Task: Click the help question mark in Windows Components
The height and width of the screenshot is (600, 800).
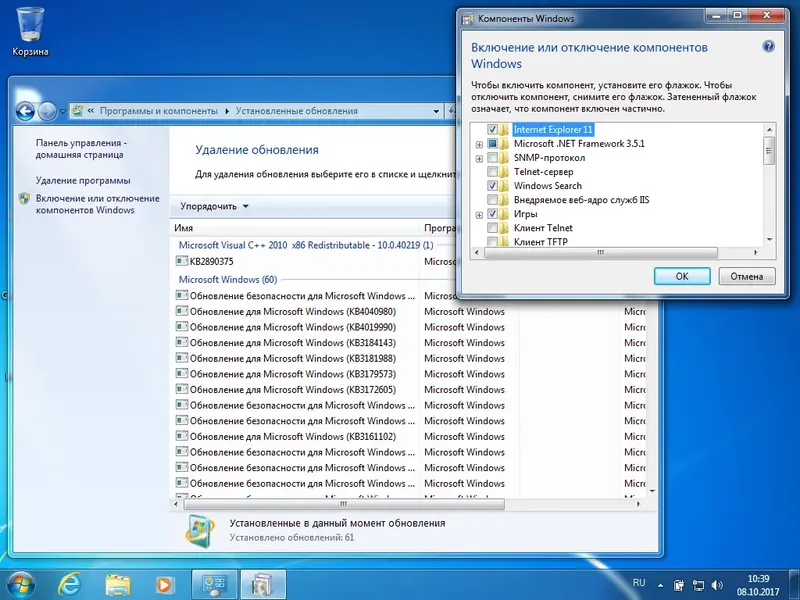Action: 768,46
